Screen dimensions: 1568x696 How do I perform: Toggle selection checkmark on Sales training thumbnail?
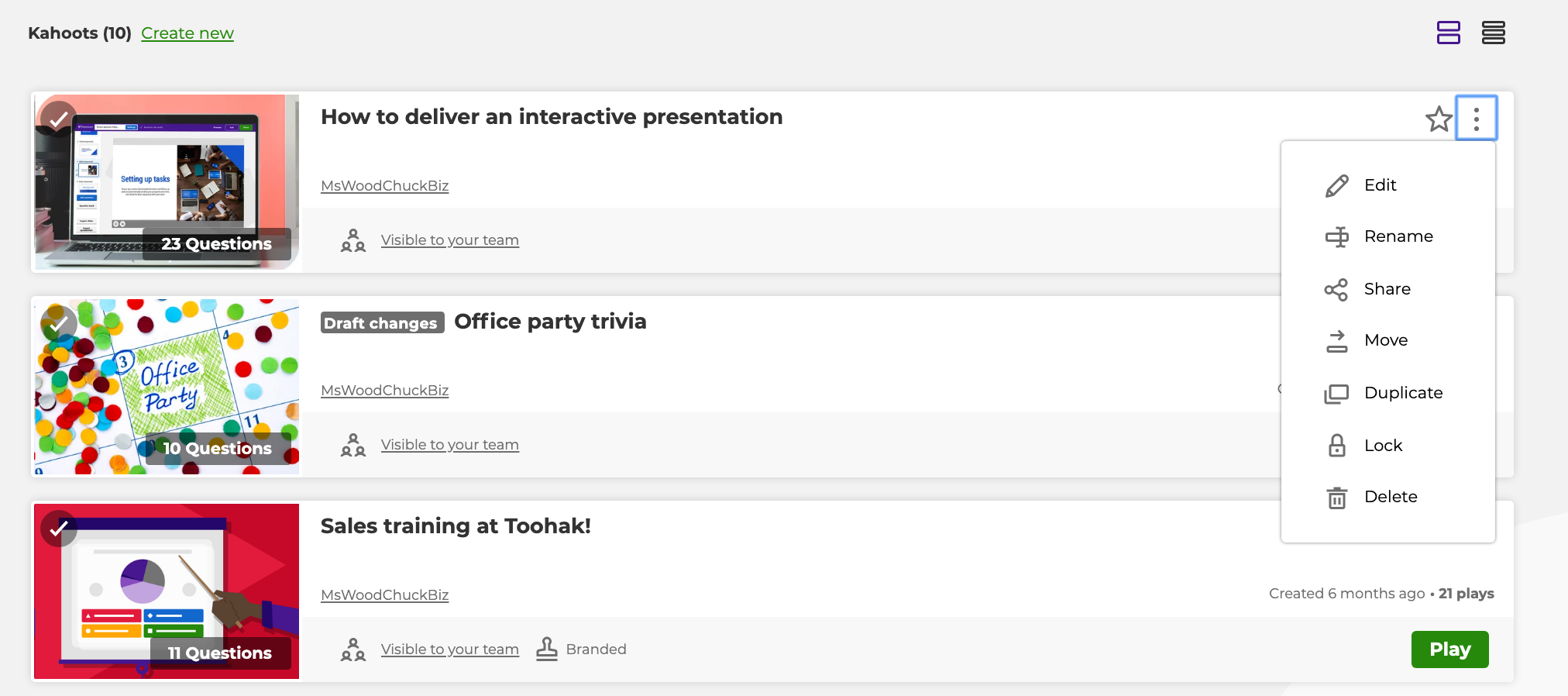pos(59,529)
